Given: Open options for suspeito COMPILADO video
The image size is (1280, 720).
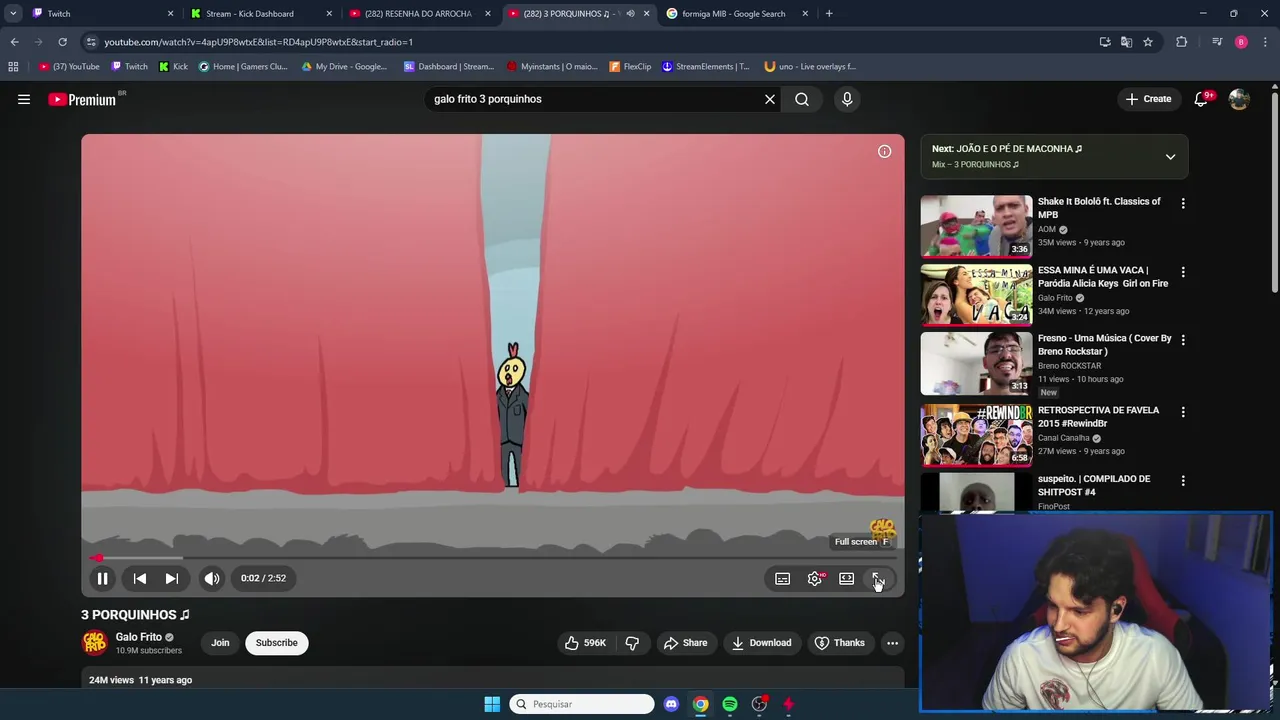Looking at the screenshot, I should (1183, 481).
